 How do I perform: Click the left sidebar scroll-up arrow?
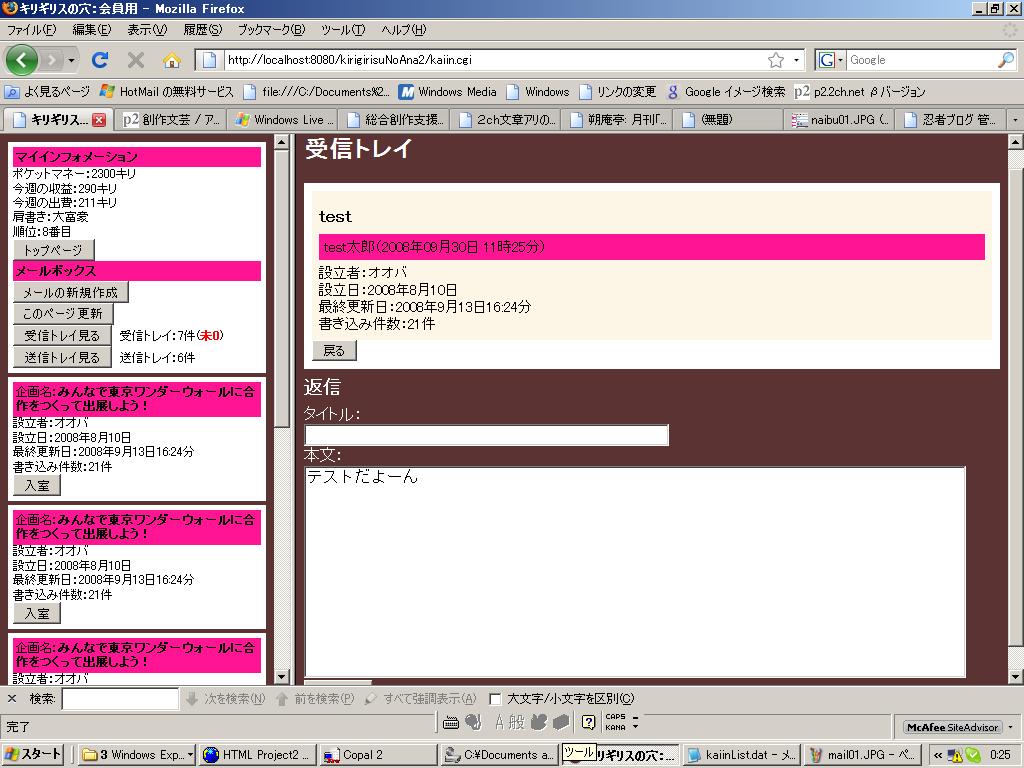coord(282,142)
